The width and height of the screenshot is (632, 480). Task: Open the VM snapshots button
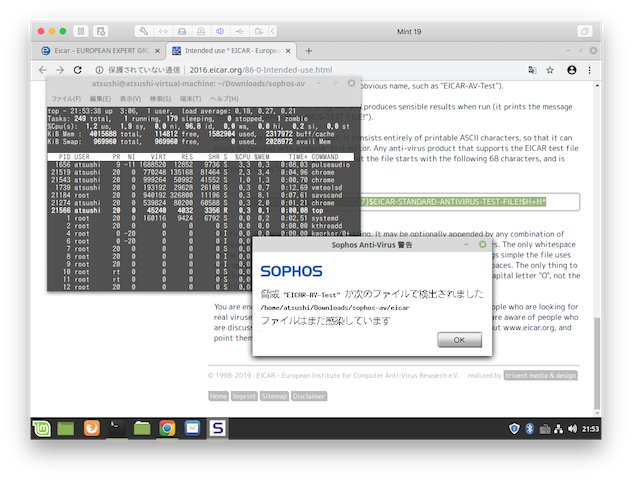point(100,31)
